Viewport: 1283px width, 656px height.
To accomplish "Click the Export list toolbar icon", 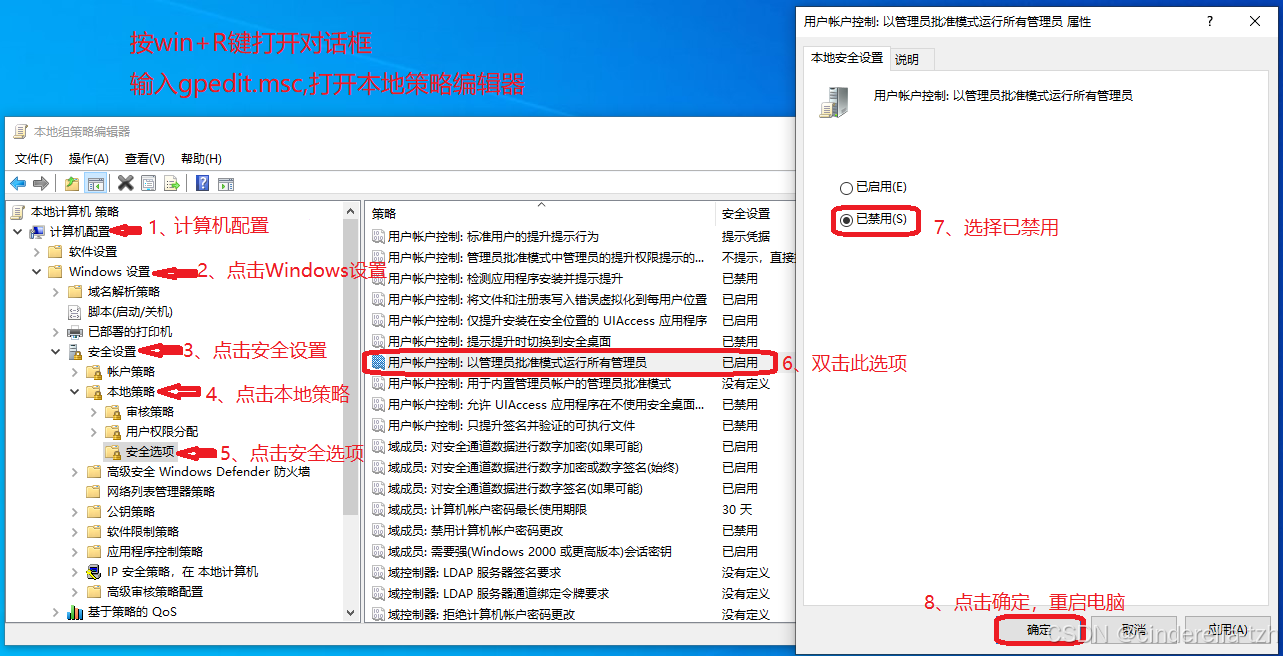I will point(172,183).
